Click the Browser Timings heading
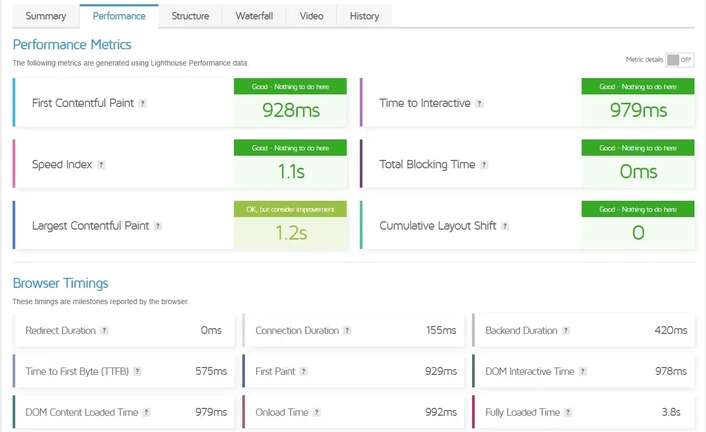706x432 pixels. [60, 283]
